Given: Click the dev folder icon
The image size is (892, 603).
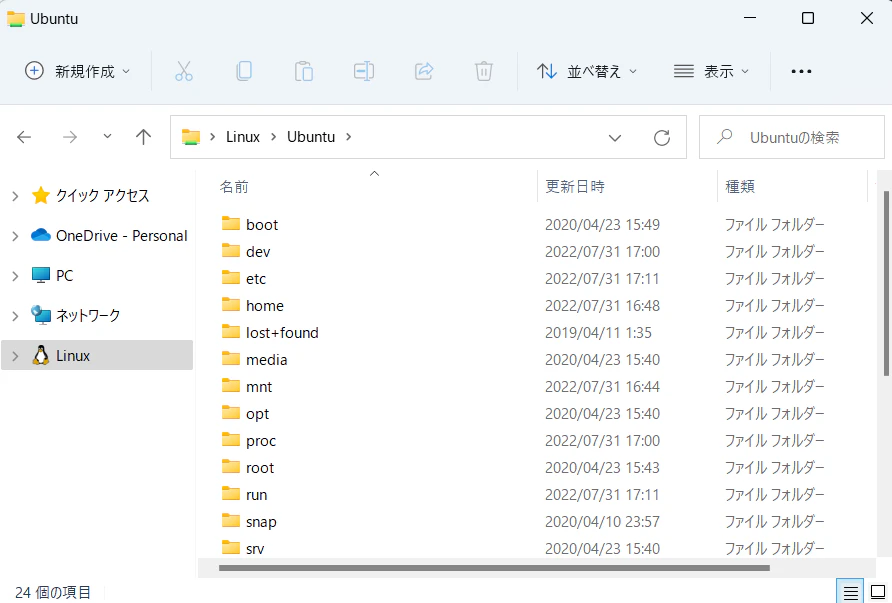Looking at the screenshot, I should 230,250.
